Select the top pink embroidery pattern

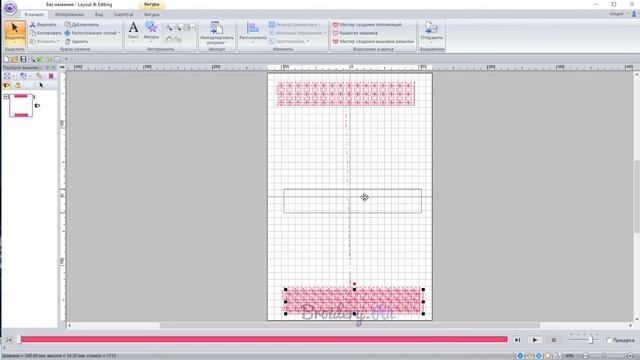pos(346,94)
